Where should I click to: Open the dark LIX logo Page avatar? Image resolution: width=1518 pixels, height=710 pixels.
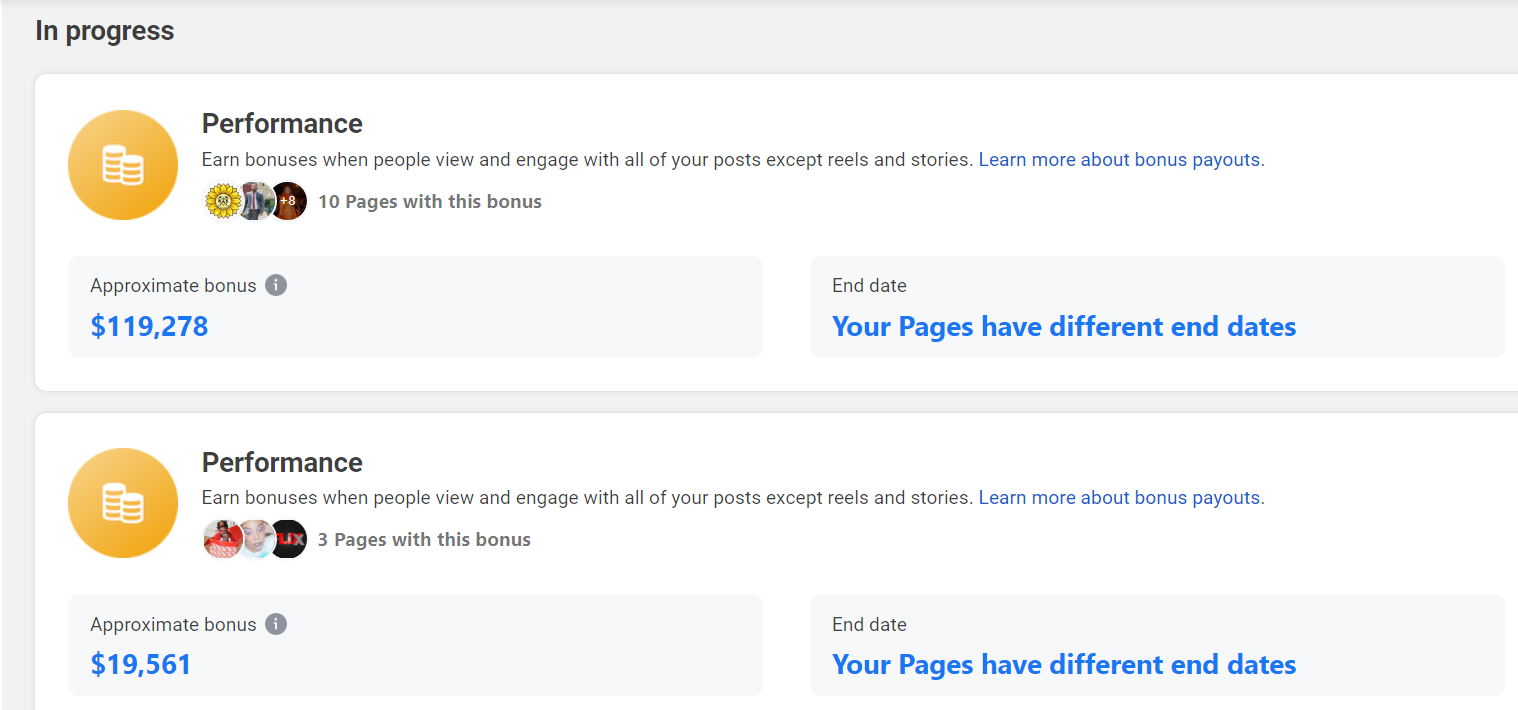(x=288, y=539)
